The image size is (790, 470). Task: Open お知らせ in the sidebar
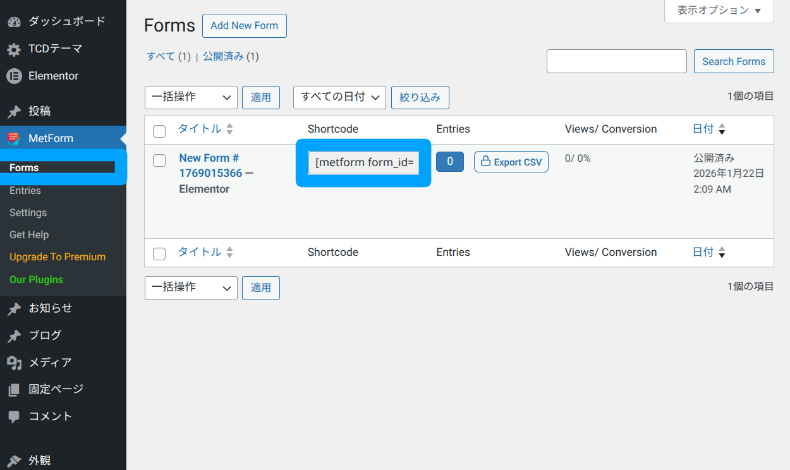(50, 308)
